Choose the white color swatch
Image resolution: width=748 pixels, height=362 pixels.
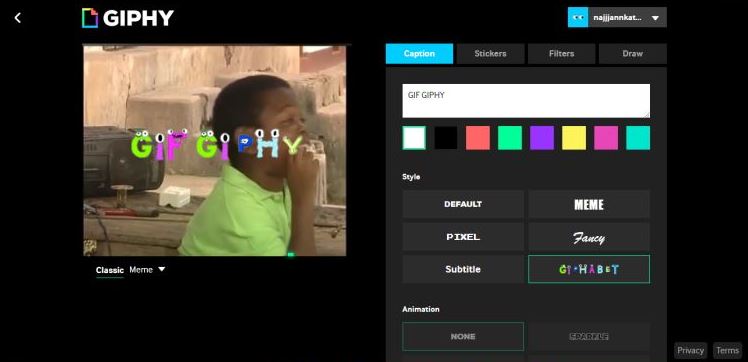(414, 138)
